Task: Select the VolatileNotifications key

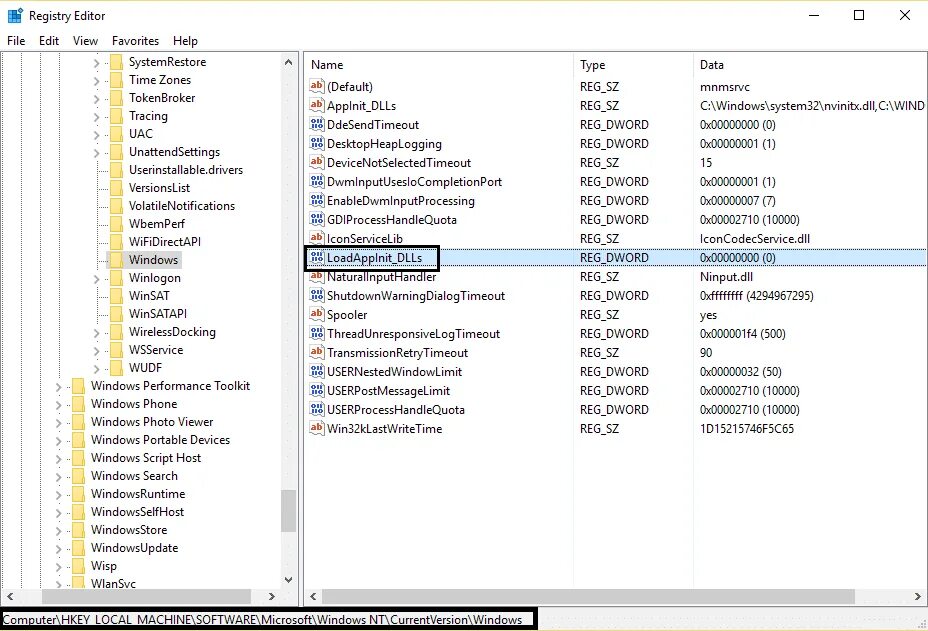Action: (x=182, y=205)
